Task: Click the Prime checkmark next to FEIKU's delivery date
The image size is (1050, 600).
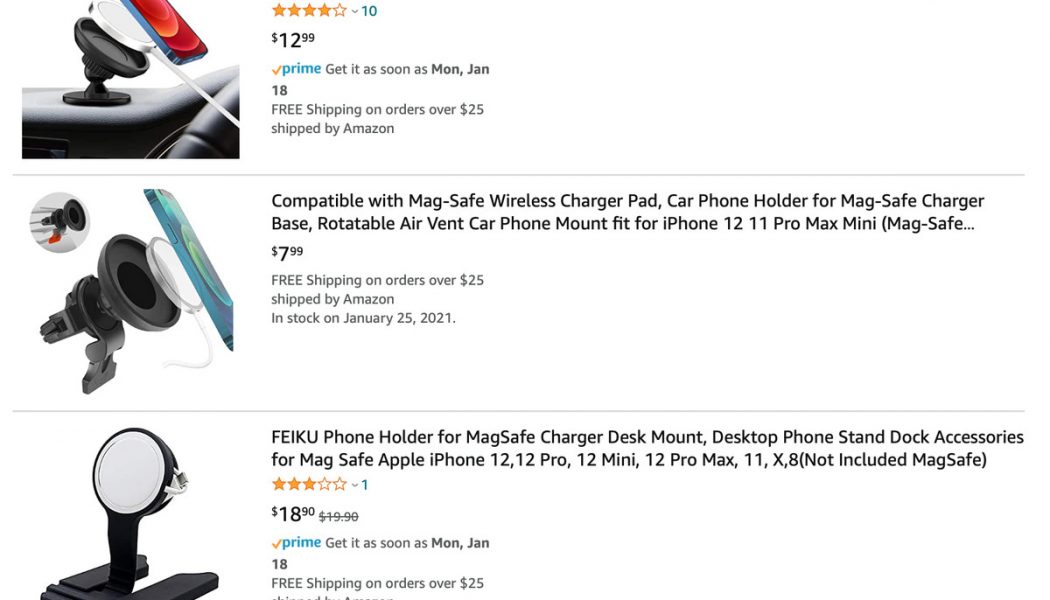Action: point(274,542)
